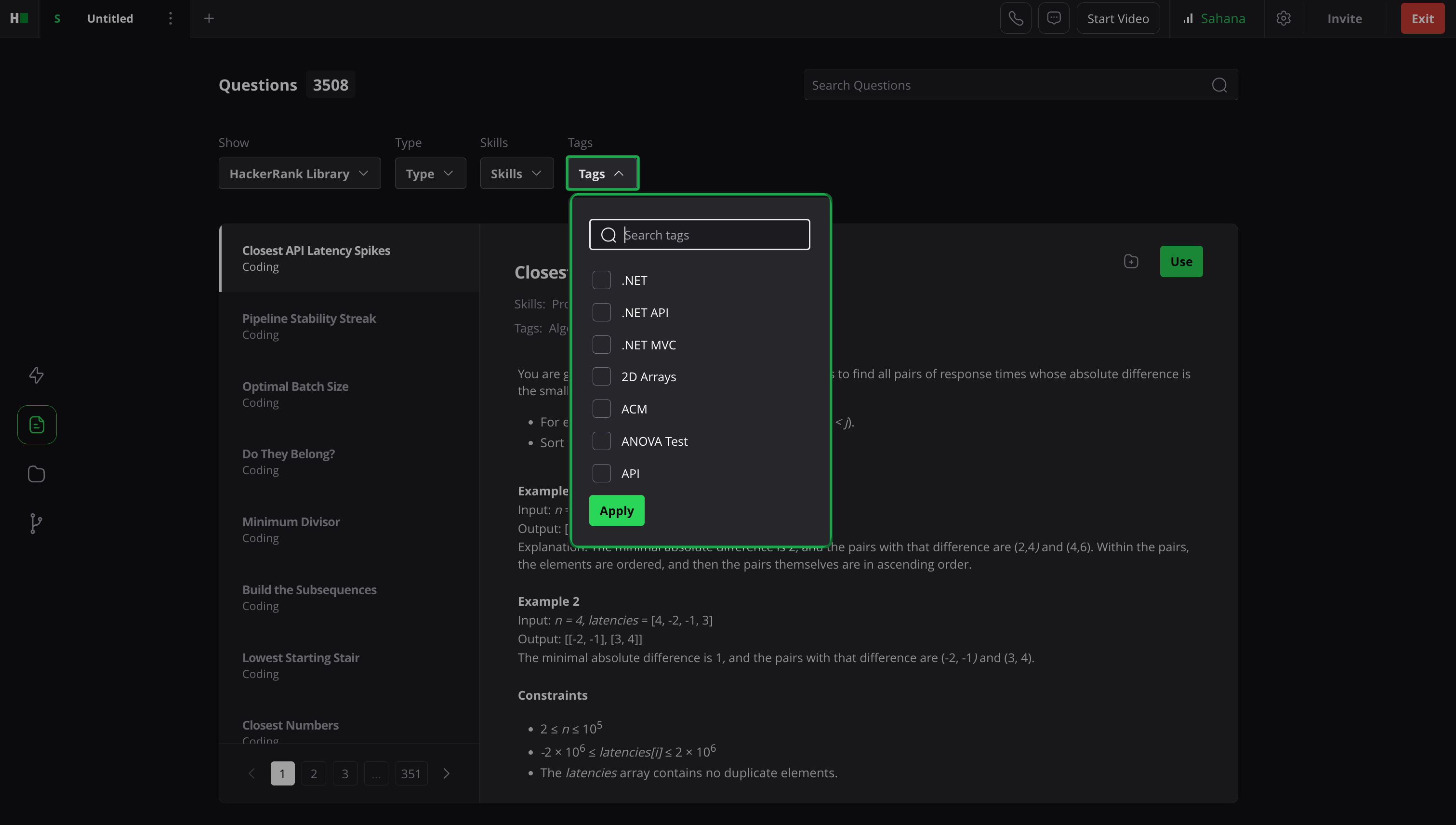Open the chat message icon
1456x825 pixels.
[x=1053, y=19]
